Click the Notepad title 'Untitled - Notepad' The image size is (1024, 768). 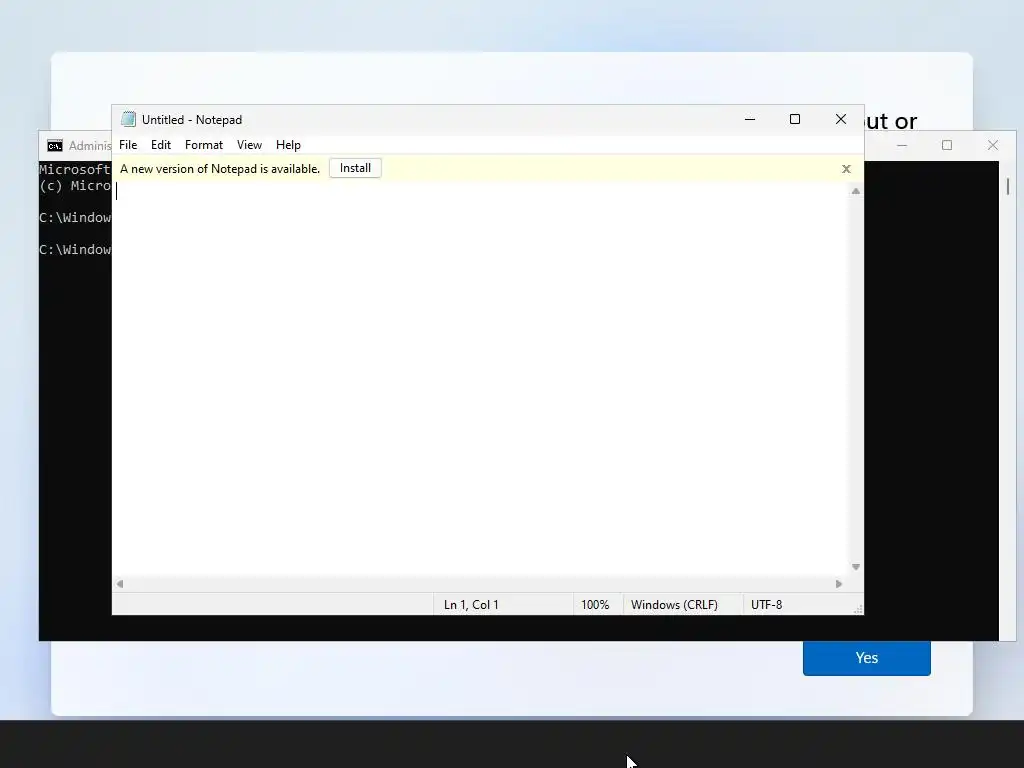192,120
